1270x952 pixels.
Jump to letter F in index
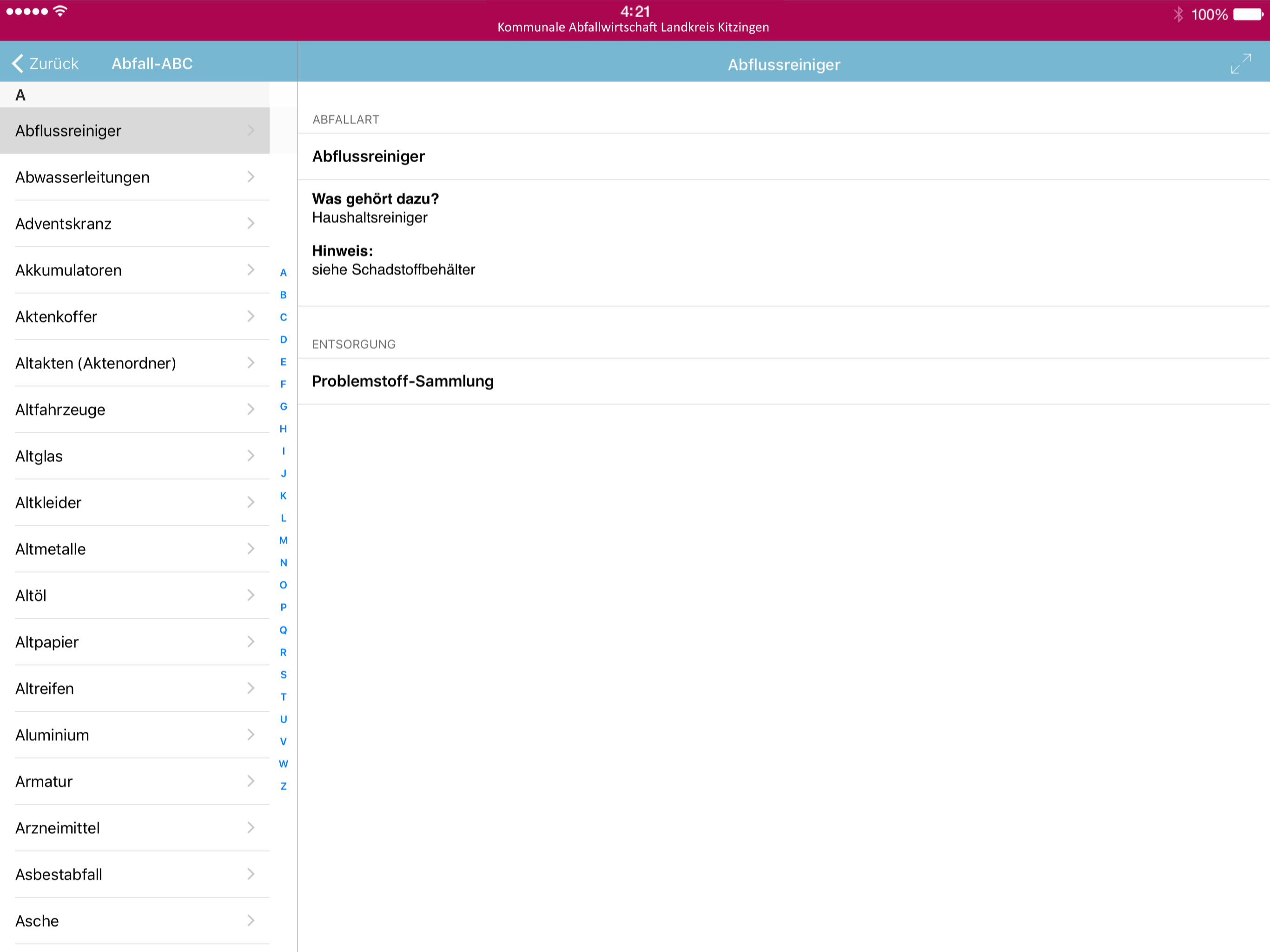pos(283,385)
